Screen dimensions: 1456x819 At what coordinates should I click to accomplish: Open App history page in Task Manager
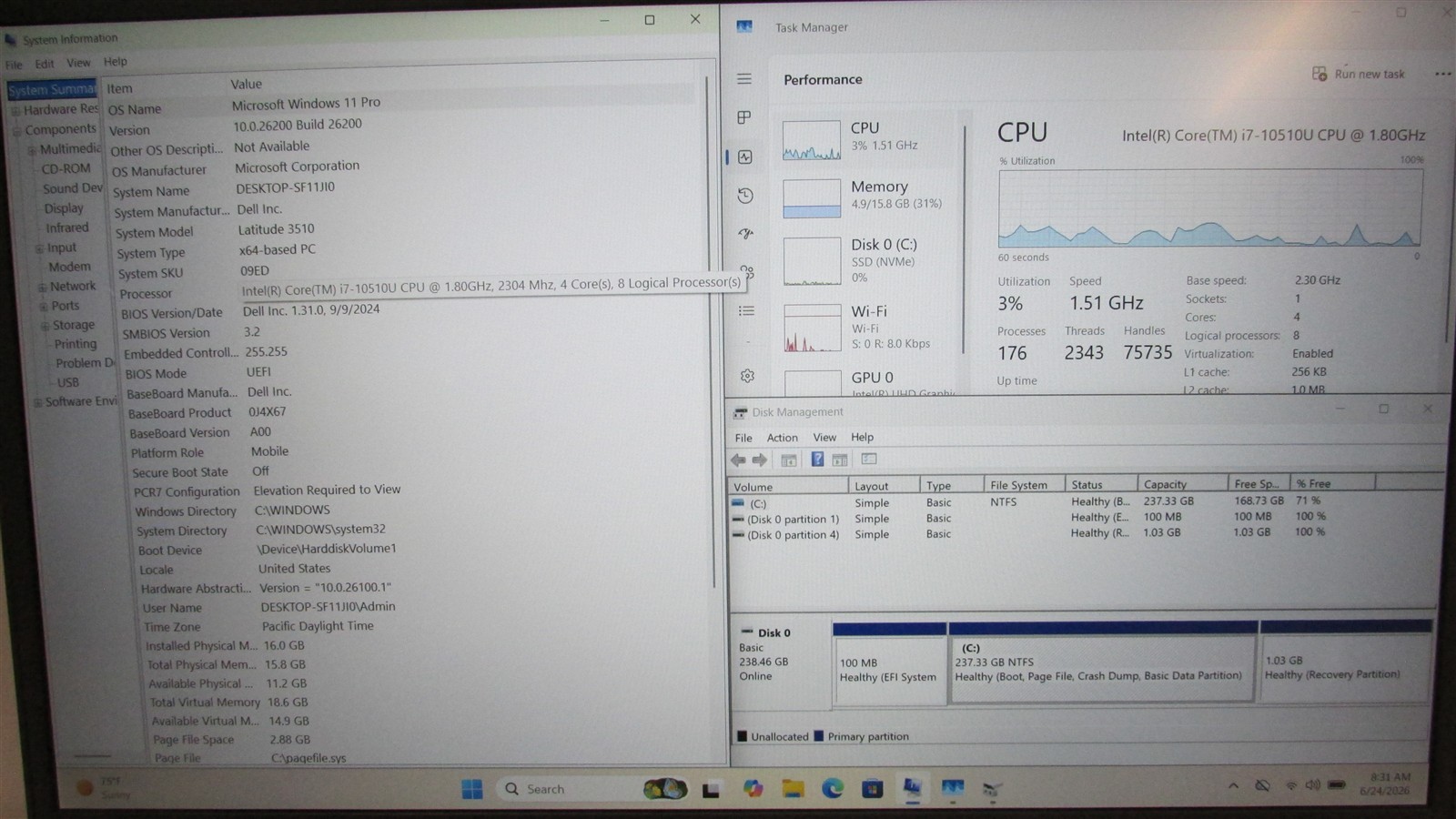(x=745, y=196)
